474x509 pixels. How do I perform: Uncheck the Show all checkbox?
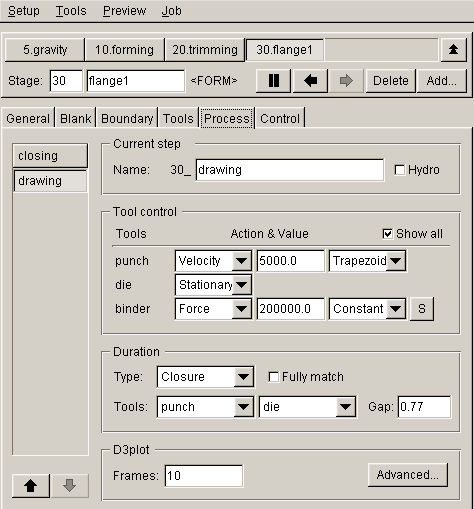pyautogui.click(x=387, y=234)
